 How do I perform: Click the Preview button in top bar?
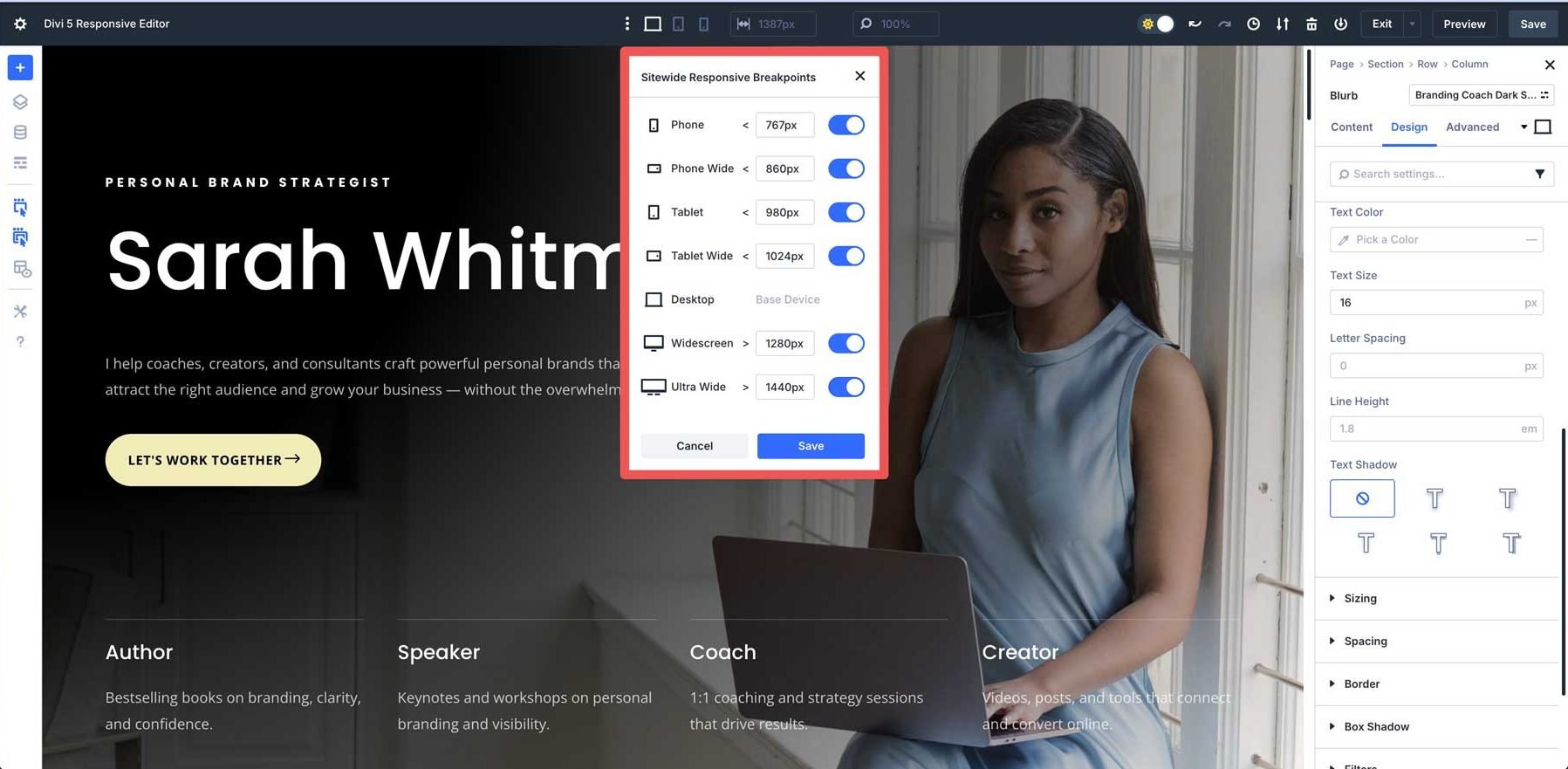click(1463, 24)
